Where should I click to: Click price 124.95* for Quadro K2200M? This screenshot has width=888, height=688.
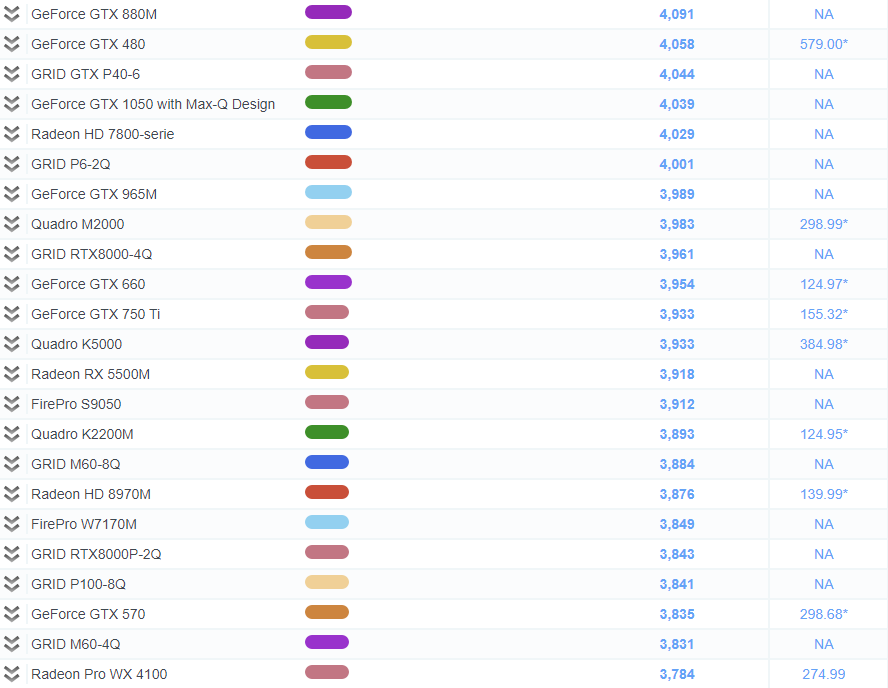824,434
